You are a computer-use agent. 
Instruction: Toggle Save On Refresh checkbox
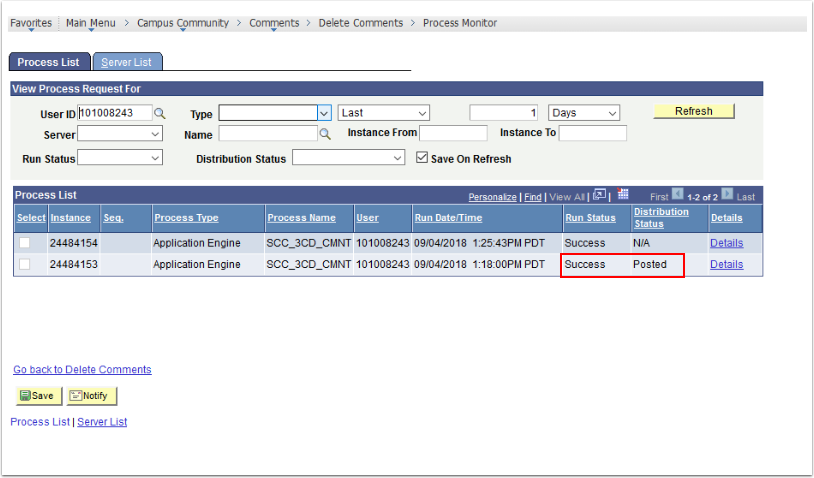click(x=422, y=158)
